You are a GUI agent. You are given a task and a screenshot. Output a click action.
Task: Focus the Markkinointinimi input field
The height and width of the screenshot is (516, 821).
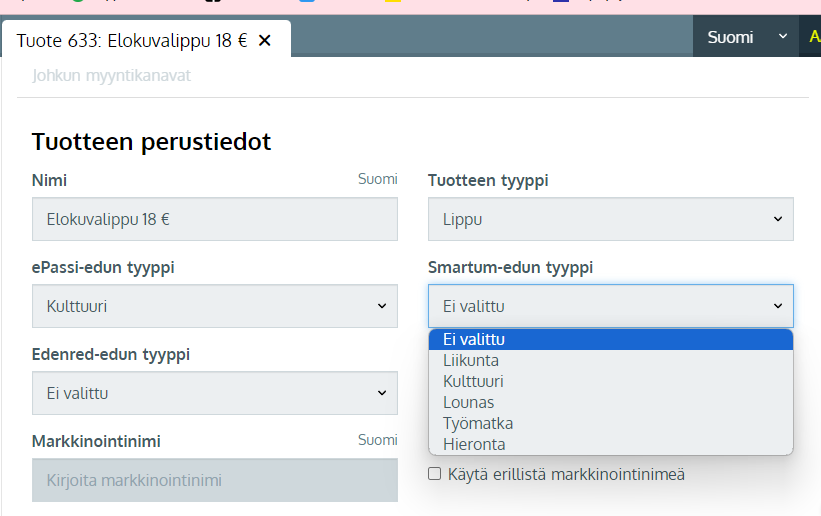pyautogui.click(x=214, y=480)
